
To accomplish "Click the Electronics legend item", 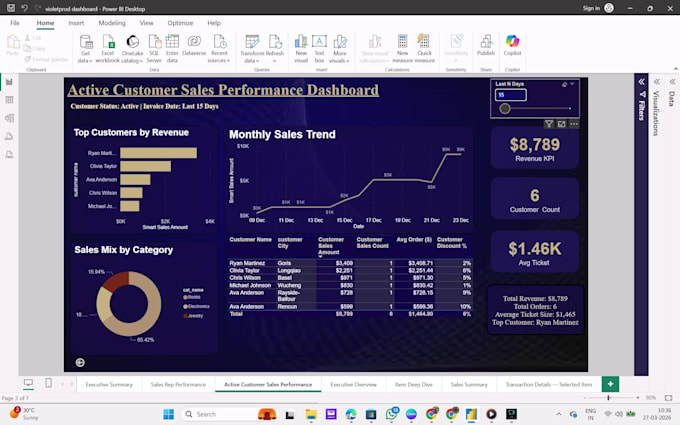I will pyautogui.click(x=196, y=306).
